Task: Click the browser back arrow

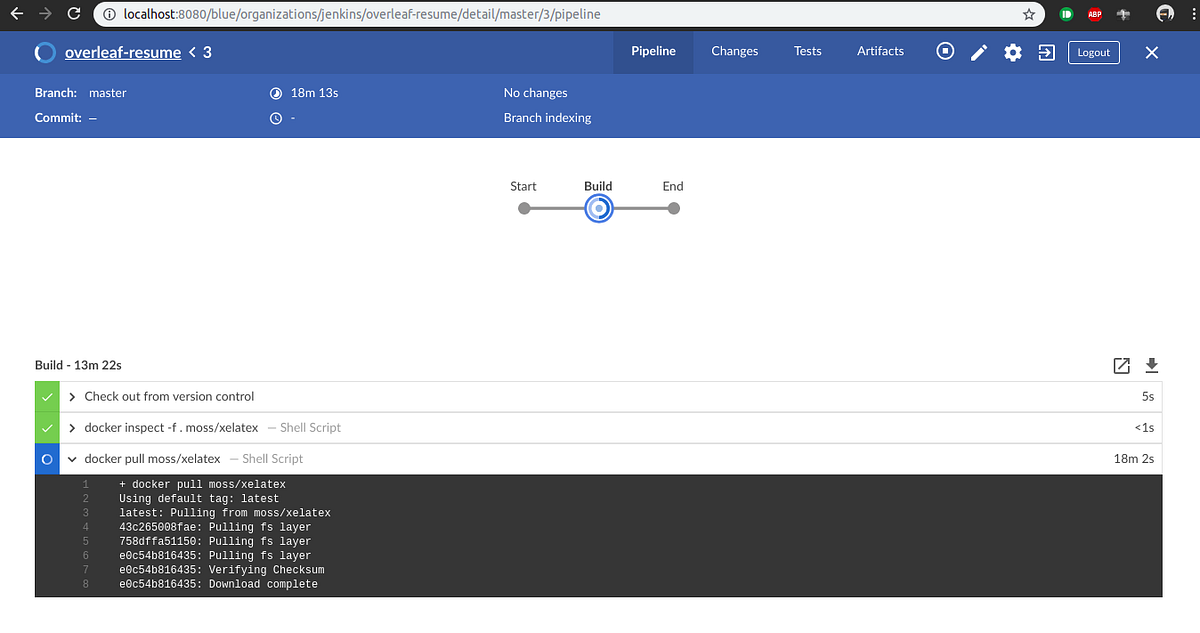Action: coord(16,15)
